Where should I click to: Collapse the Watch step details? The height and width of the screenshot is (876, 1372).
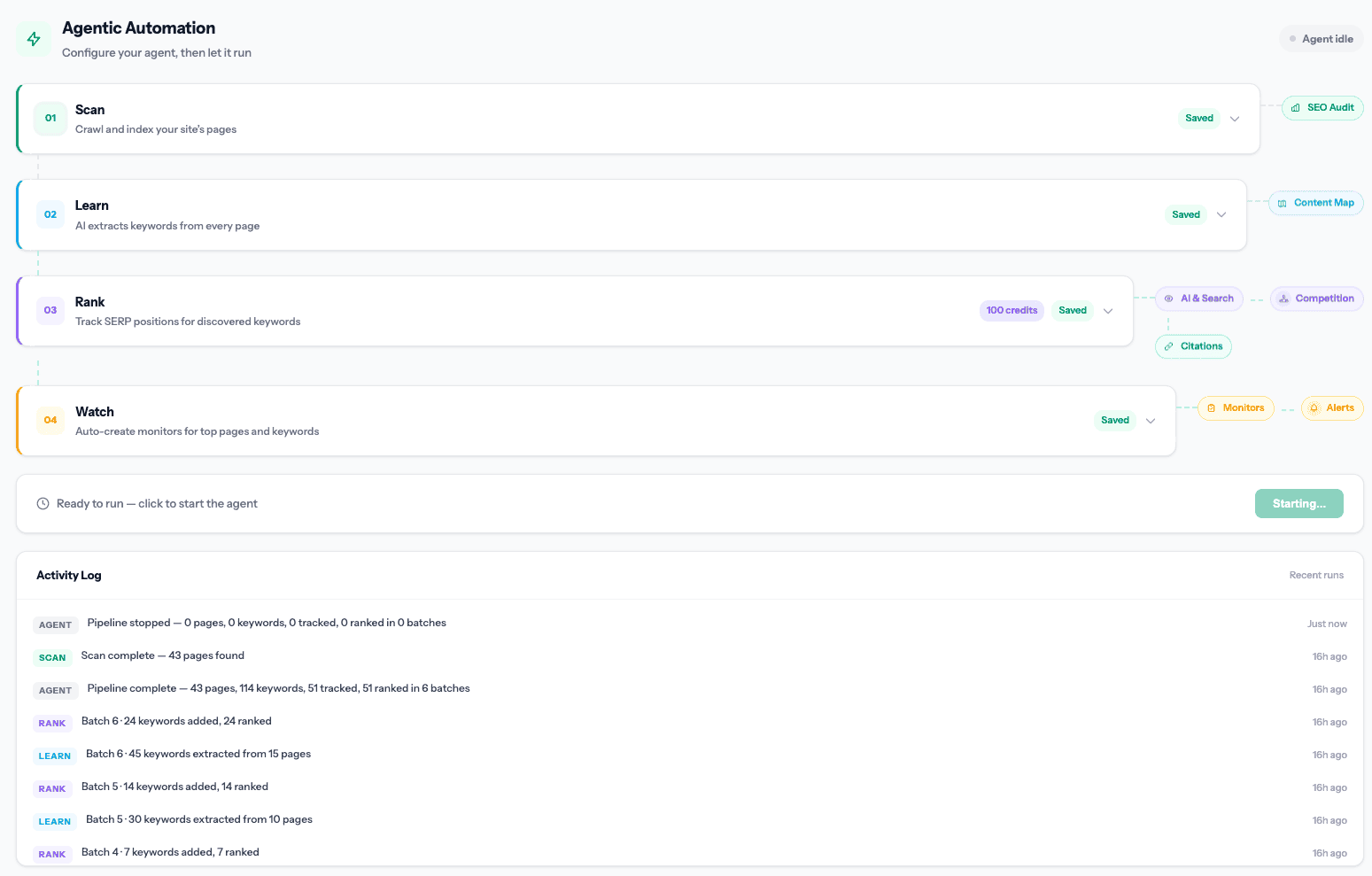pos(1151,421)
